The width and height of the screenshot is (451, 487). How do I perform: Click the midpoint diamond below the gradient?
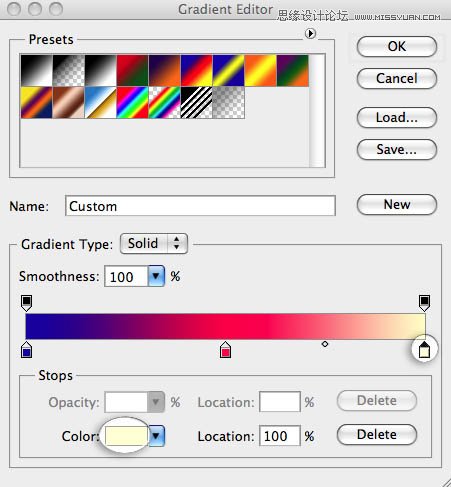325,344
